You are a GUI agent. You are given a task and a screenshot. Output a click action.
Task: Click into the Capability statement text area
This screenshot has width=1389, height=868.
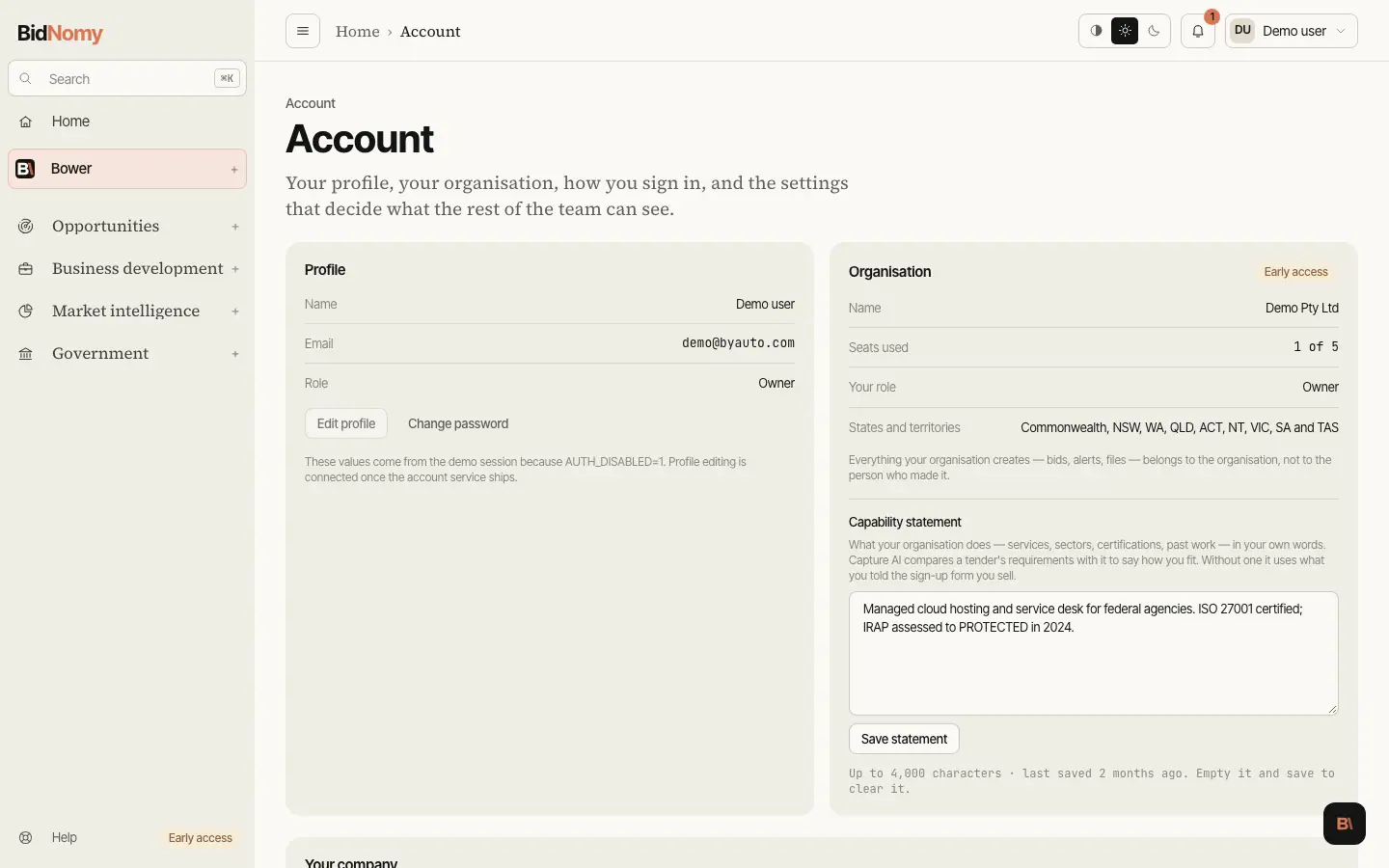tap(1094, 653)
